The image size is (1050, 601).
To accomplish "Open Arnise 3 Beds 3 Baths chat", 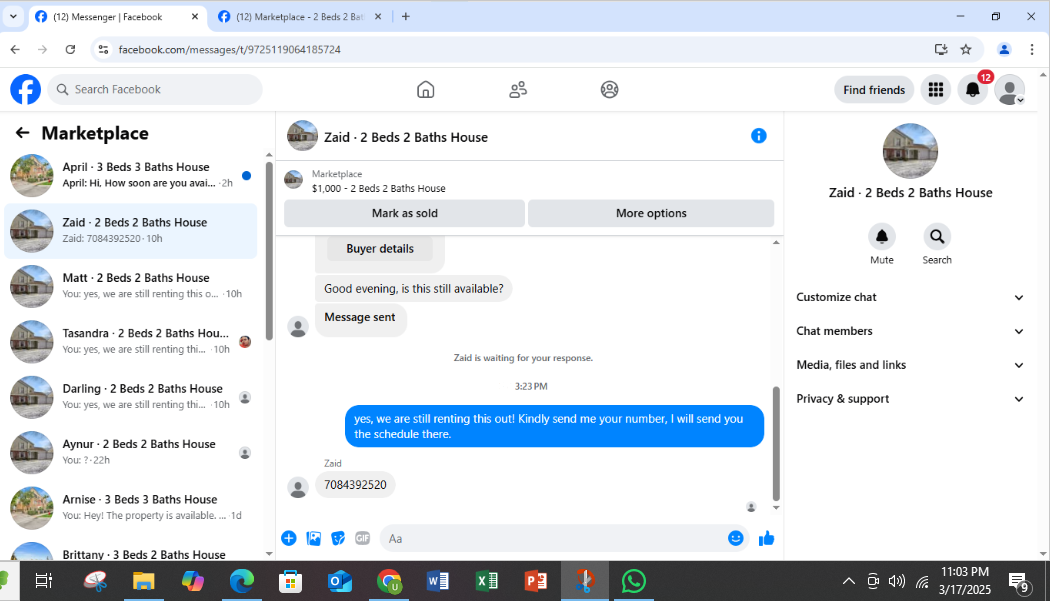I will point(131,508).
